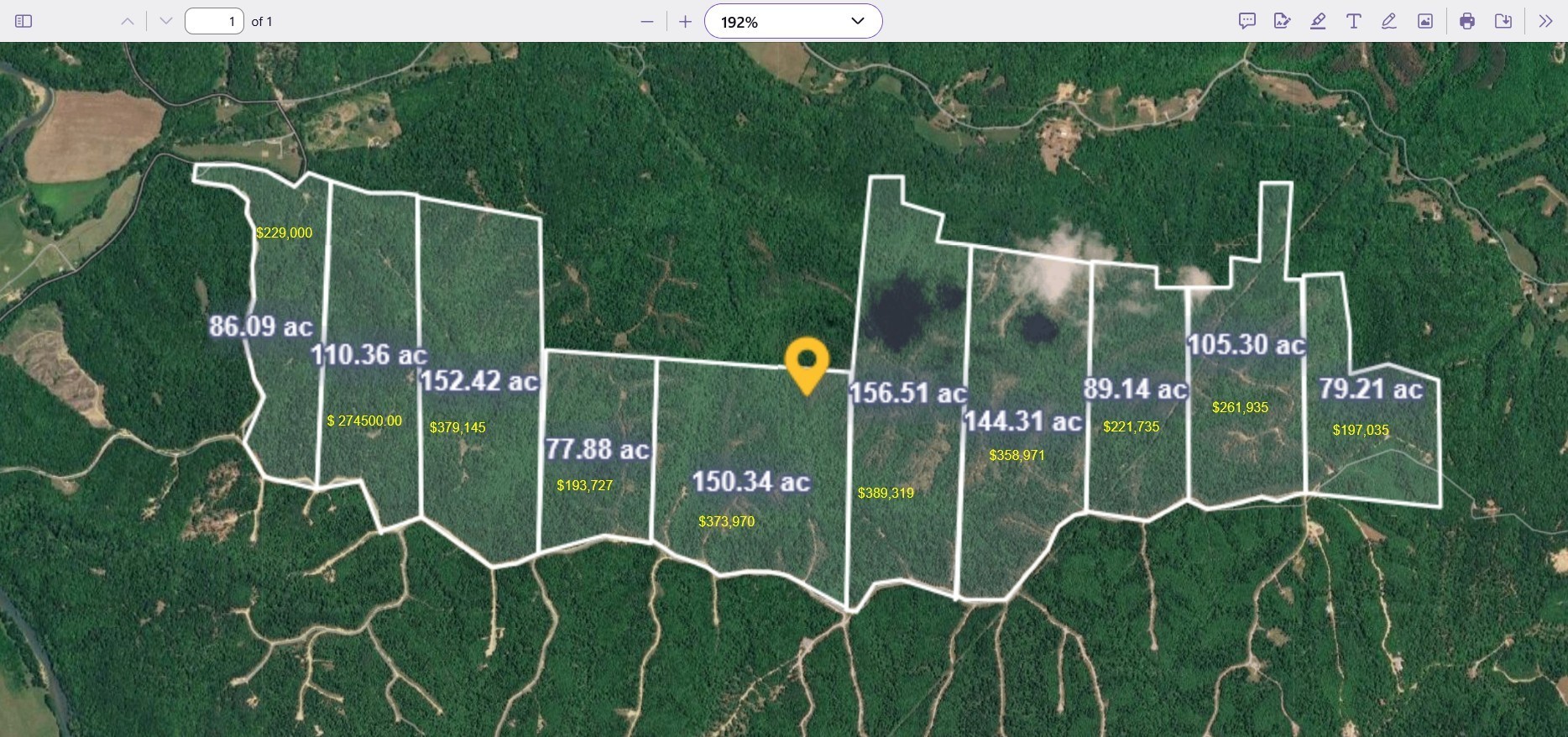Click the 150.34 ac parcel label
The image size is (1568, 737).
tap(750, 482)
